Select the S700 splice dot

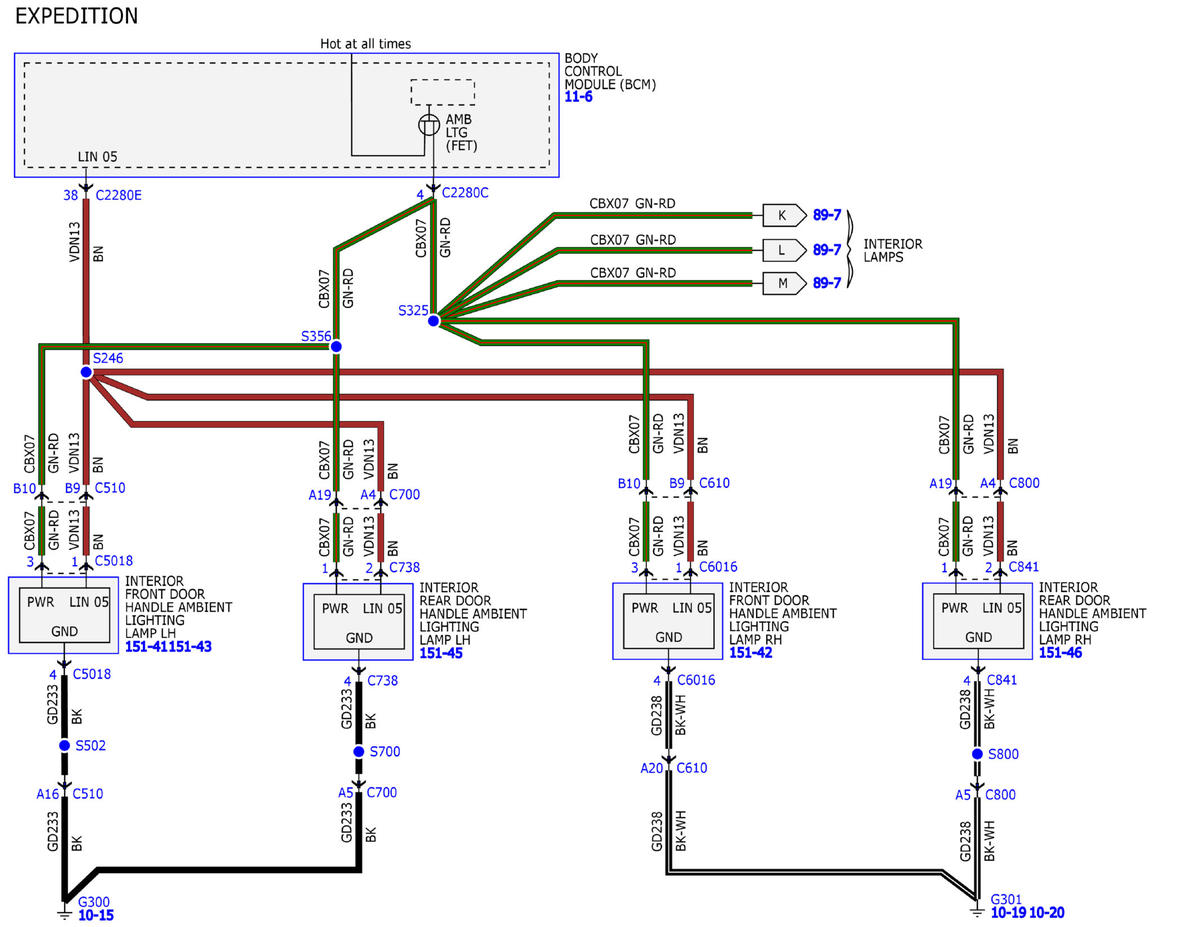coord(358,751)
